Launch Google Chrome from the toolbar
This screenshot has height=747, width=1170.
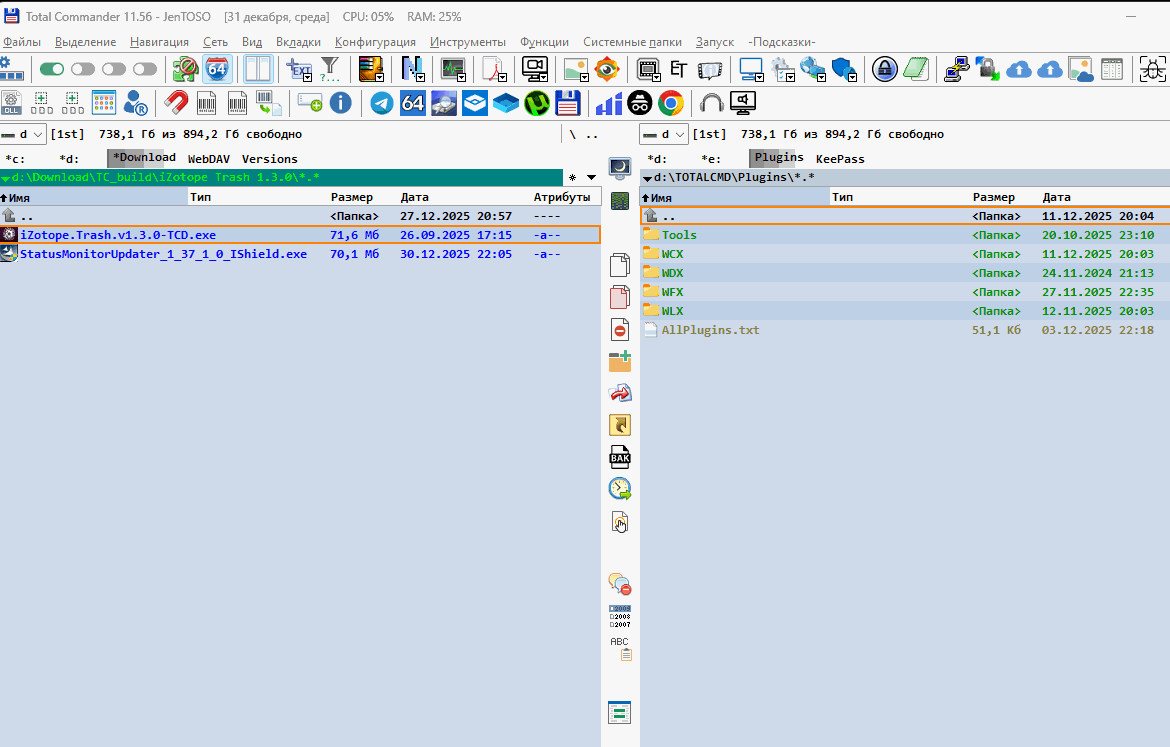670,103
